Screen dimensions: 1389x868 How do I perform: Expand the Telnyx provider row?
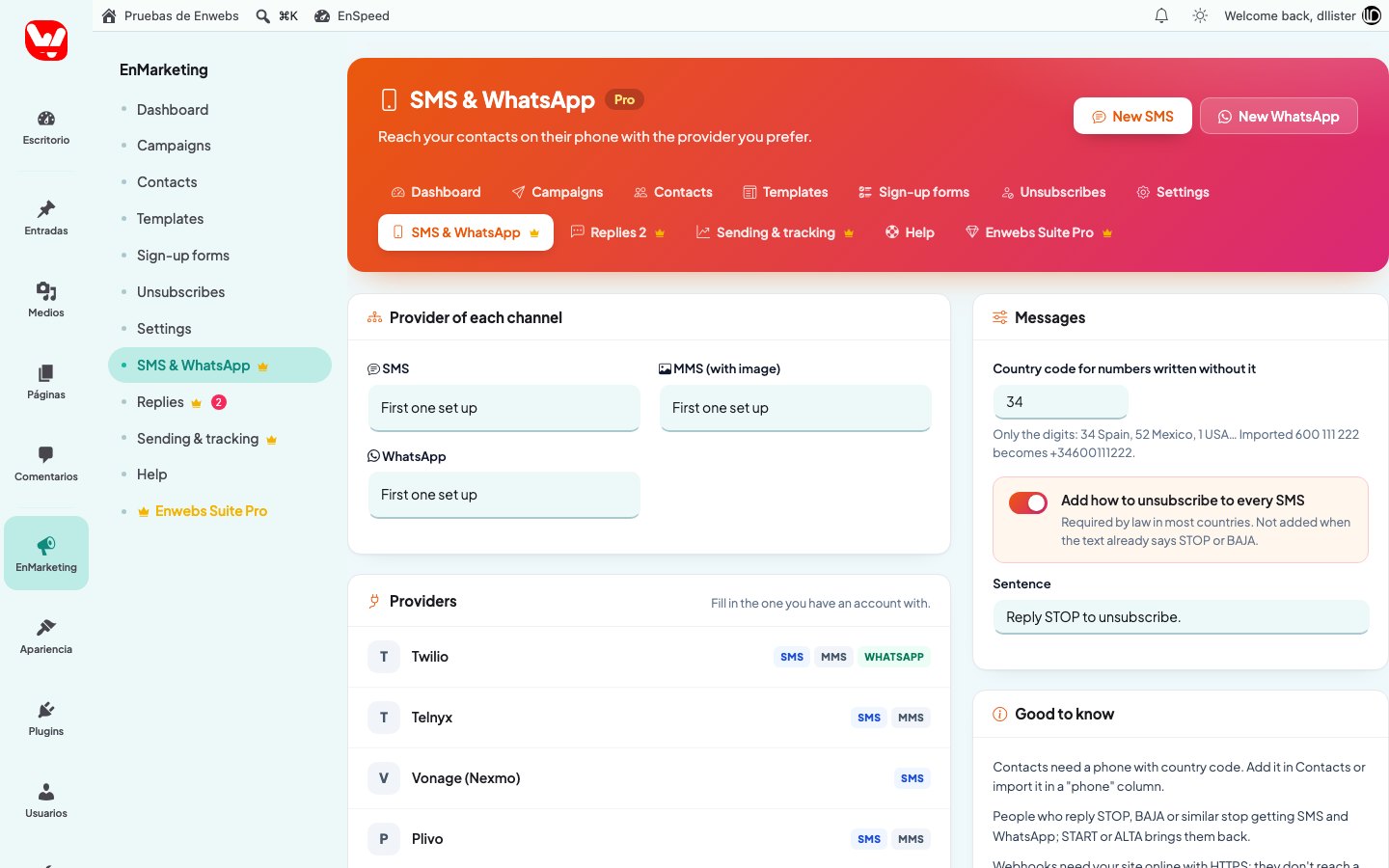(x=649, y=718)
